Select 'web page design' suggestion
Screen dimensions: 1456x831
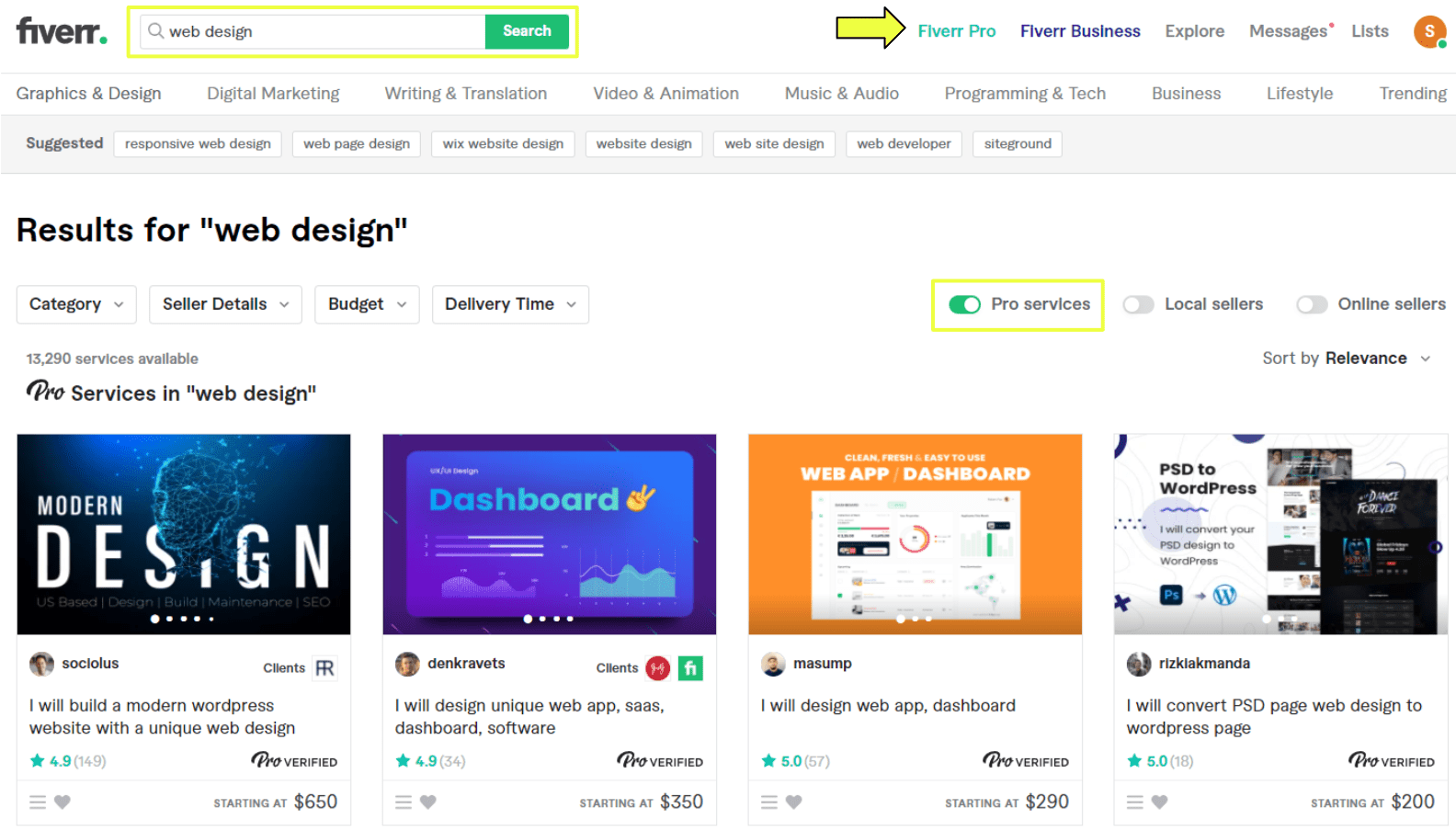(x=357, y=143)
